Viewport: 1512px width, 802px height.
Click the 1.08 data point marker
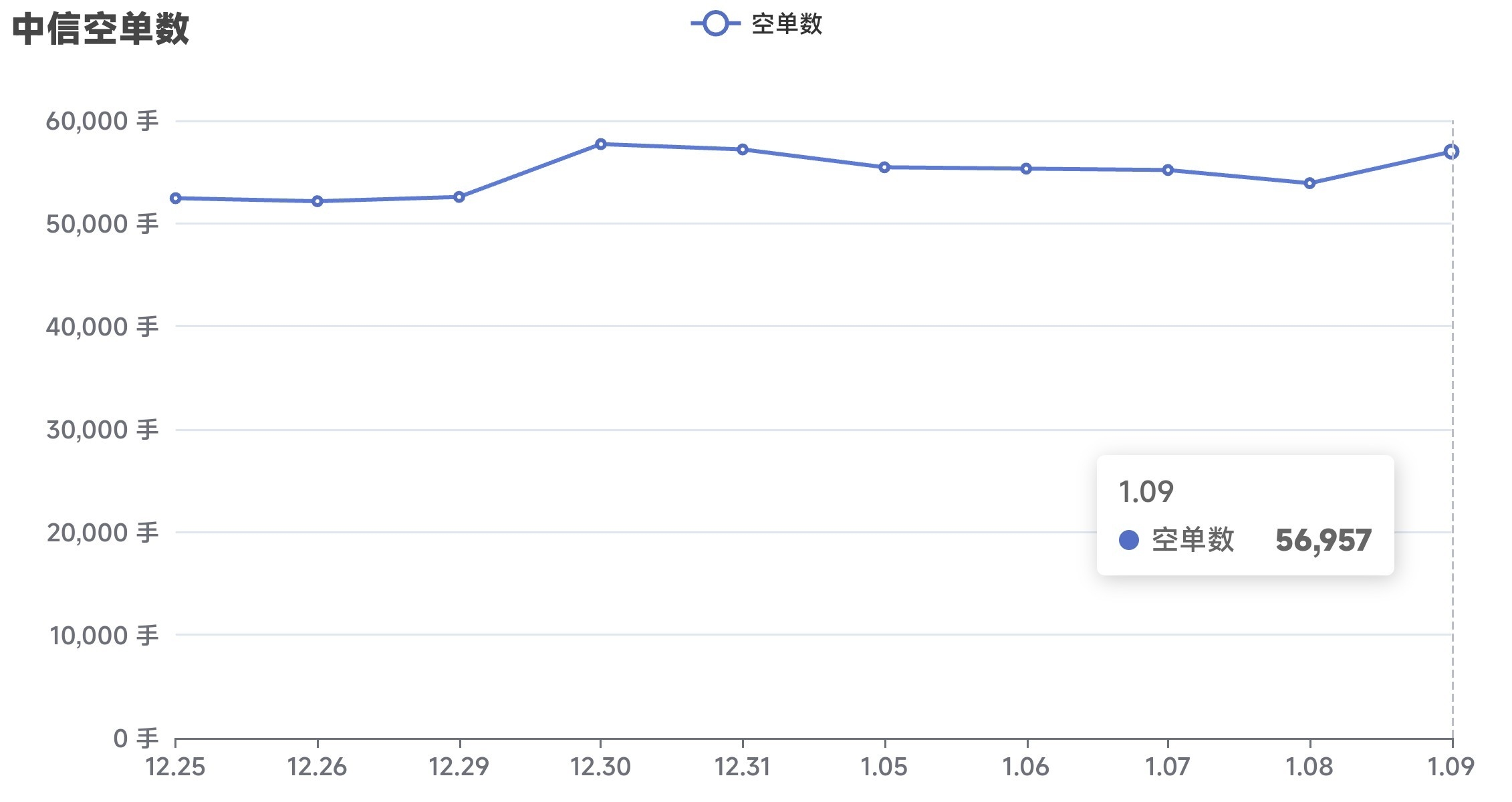click(x=1309, y=184)
